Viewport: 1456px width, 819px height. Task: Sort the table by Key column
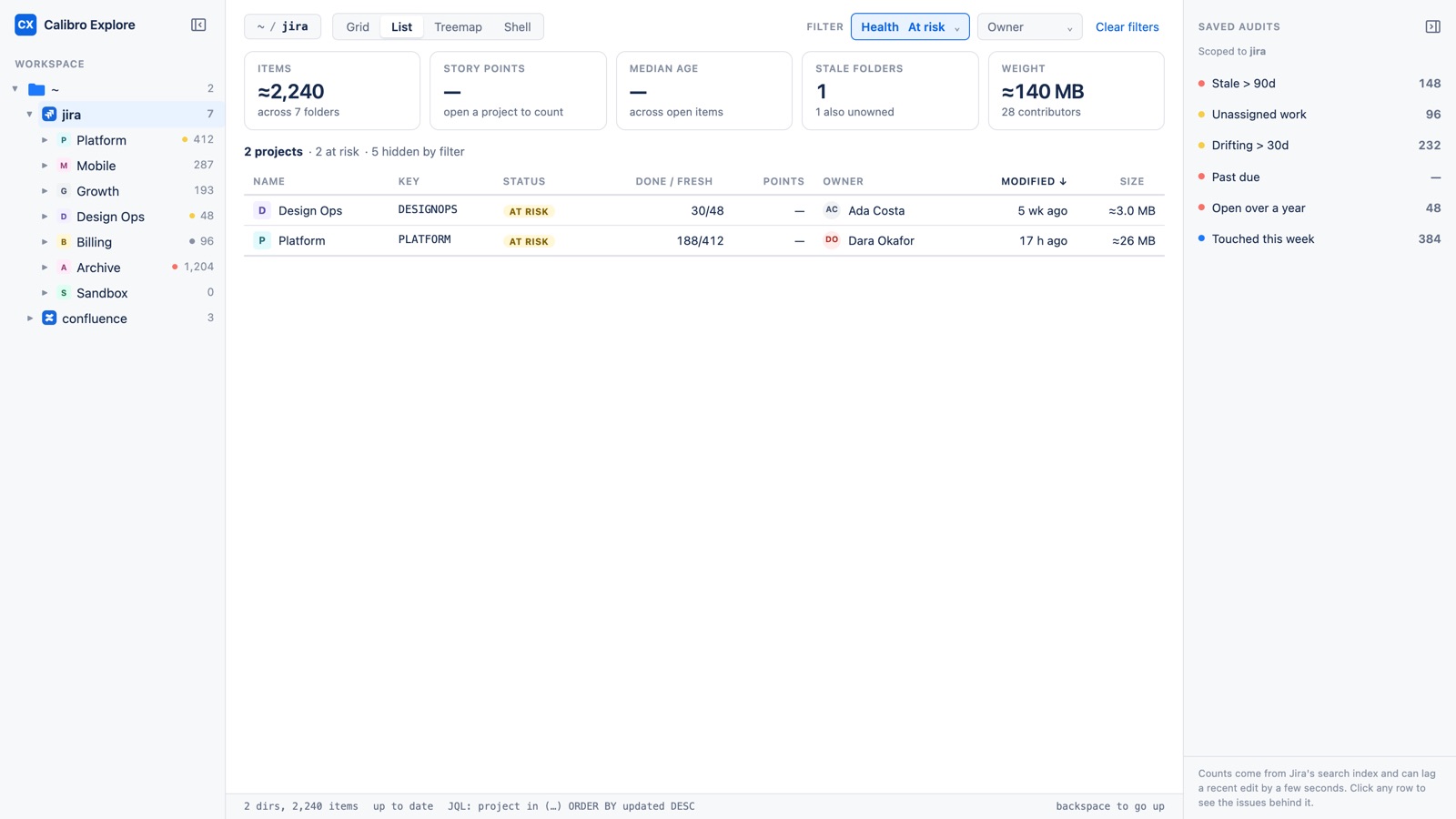pos(409,181)
